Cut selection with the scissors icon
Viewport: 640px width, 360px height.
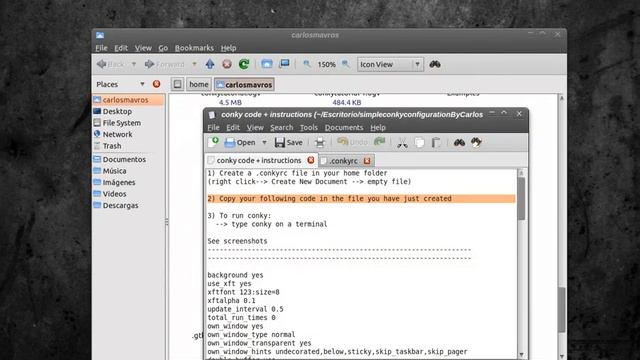[x=402, y=142]
